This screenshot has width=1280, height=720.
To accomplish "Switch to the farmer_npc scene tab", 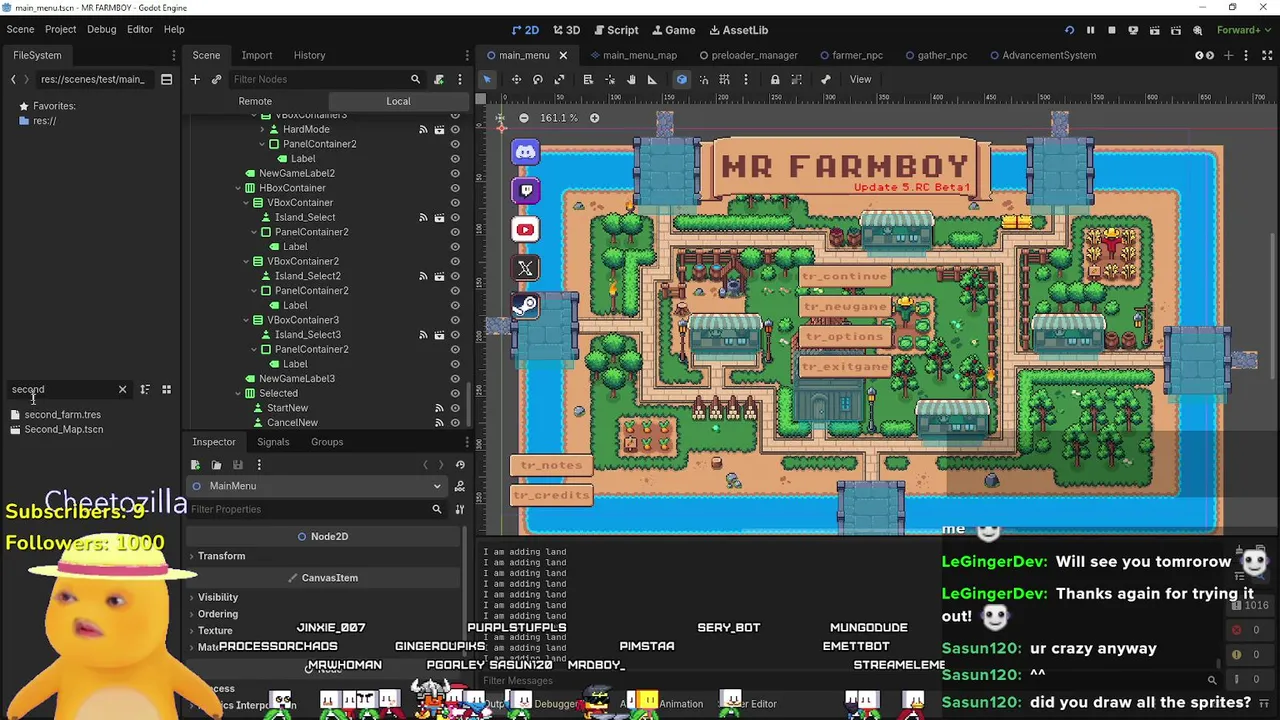I will [850, 55].
